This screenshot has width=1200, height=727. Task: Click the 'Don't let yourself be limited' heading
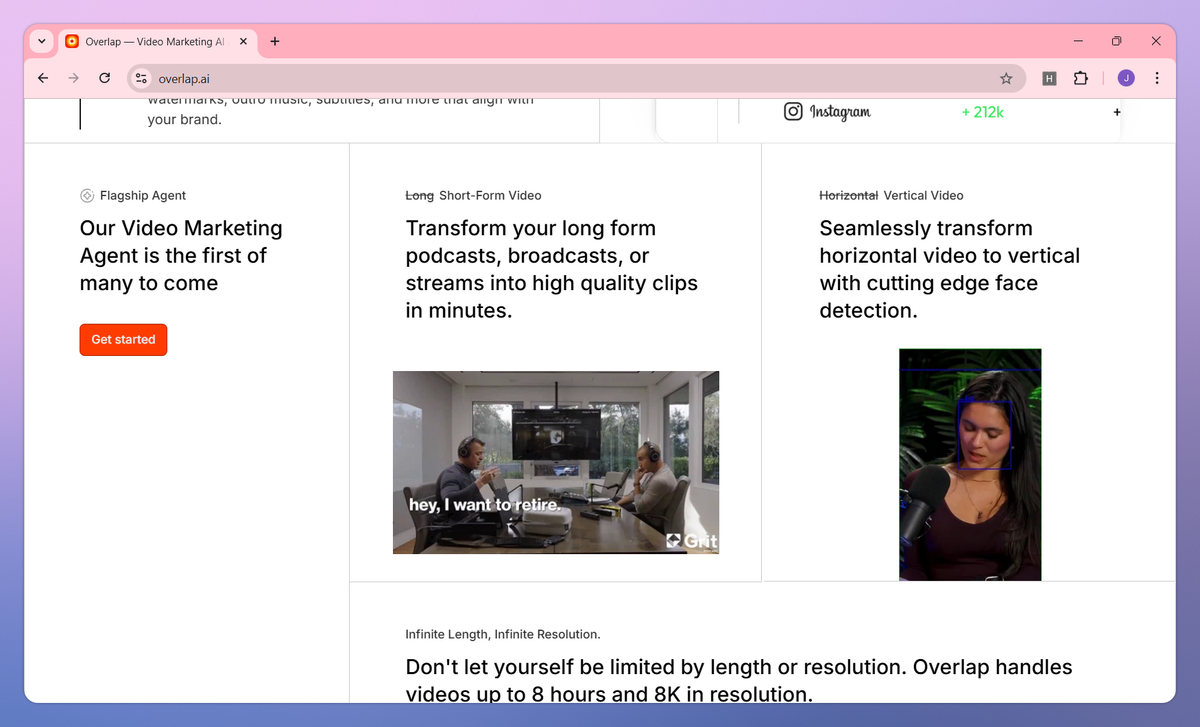point(739,680)
